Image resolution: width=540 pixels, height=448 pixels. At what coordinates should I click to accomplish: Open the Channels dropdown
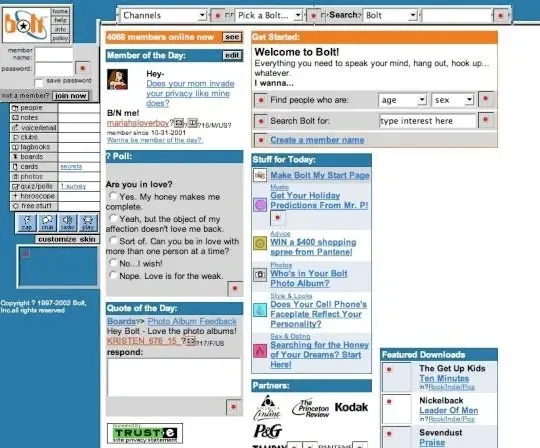[x=164, y=15]
